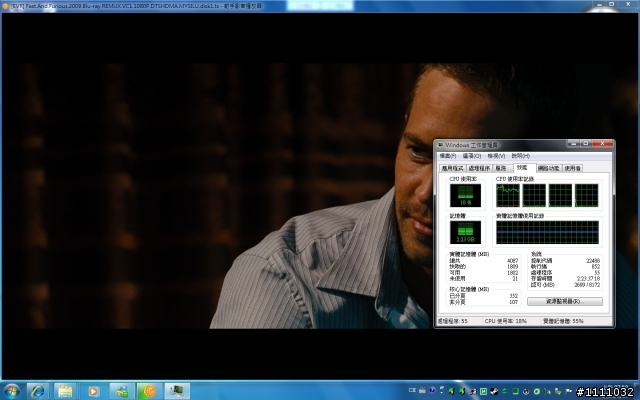640x400 pixels.
Task: Click the blue round tray icon beside the keyboard
Action: [x=432, y=391]
